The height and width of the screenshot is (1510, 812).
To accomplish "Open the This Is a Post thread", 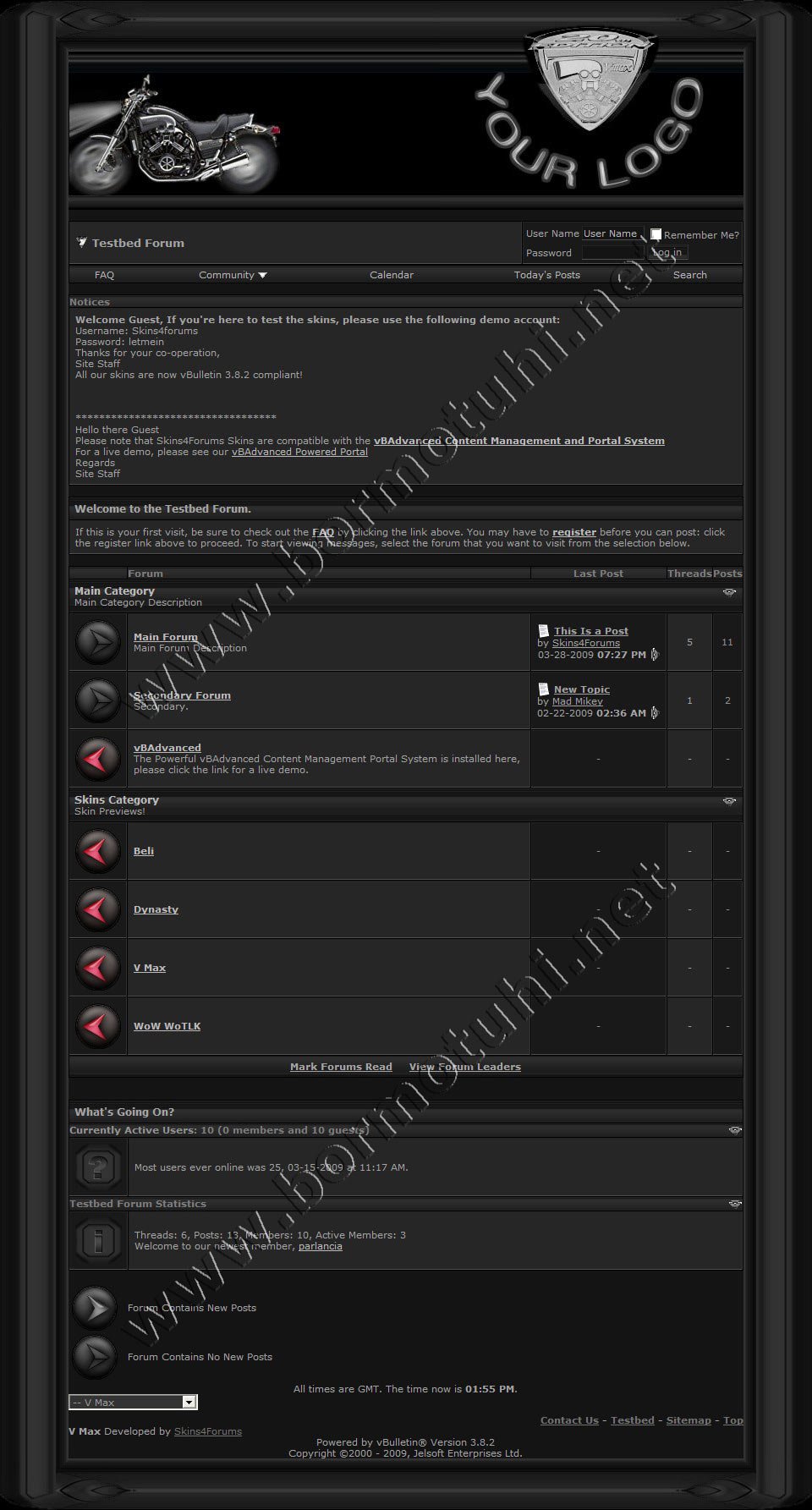I will pos(591,631).
